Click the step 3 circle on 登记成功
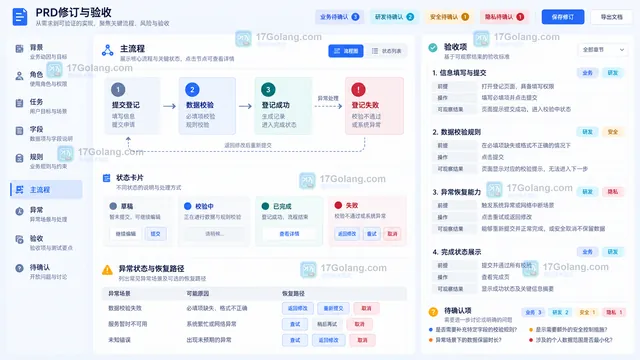This screenshot has width=640, height=360. [268, 89]
